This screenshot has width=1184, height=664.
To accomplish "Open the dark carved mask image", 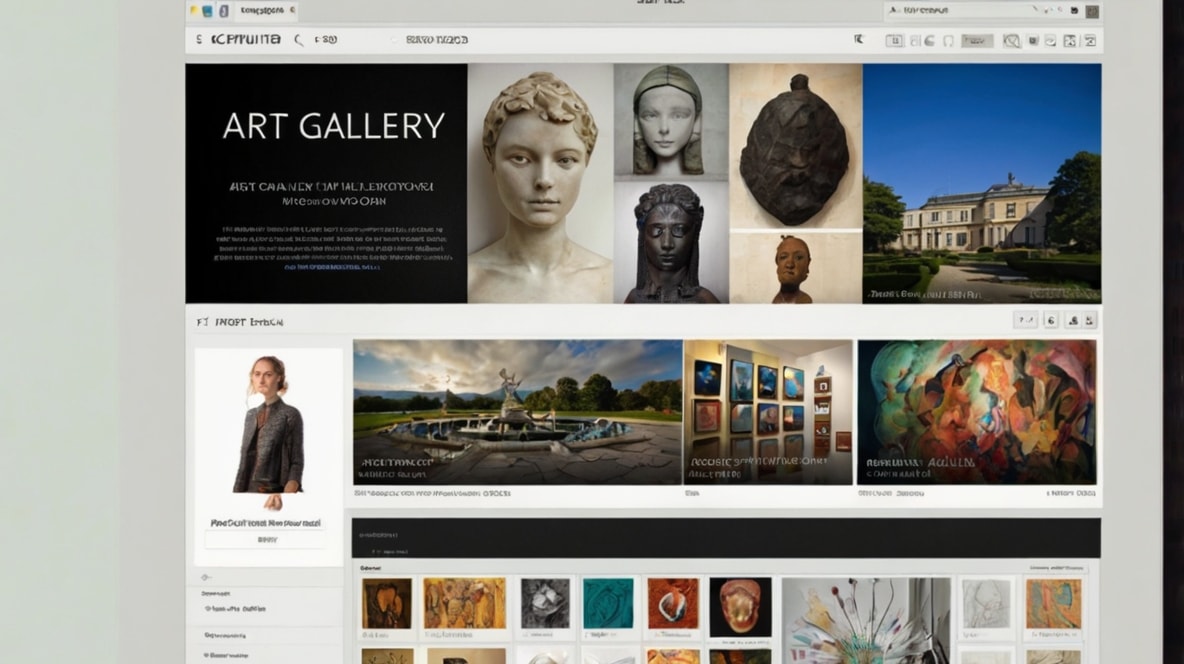I will [x=795, y=147].
